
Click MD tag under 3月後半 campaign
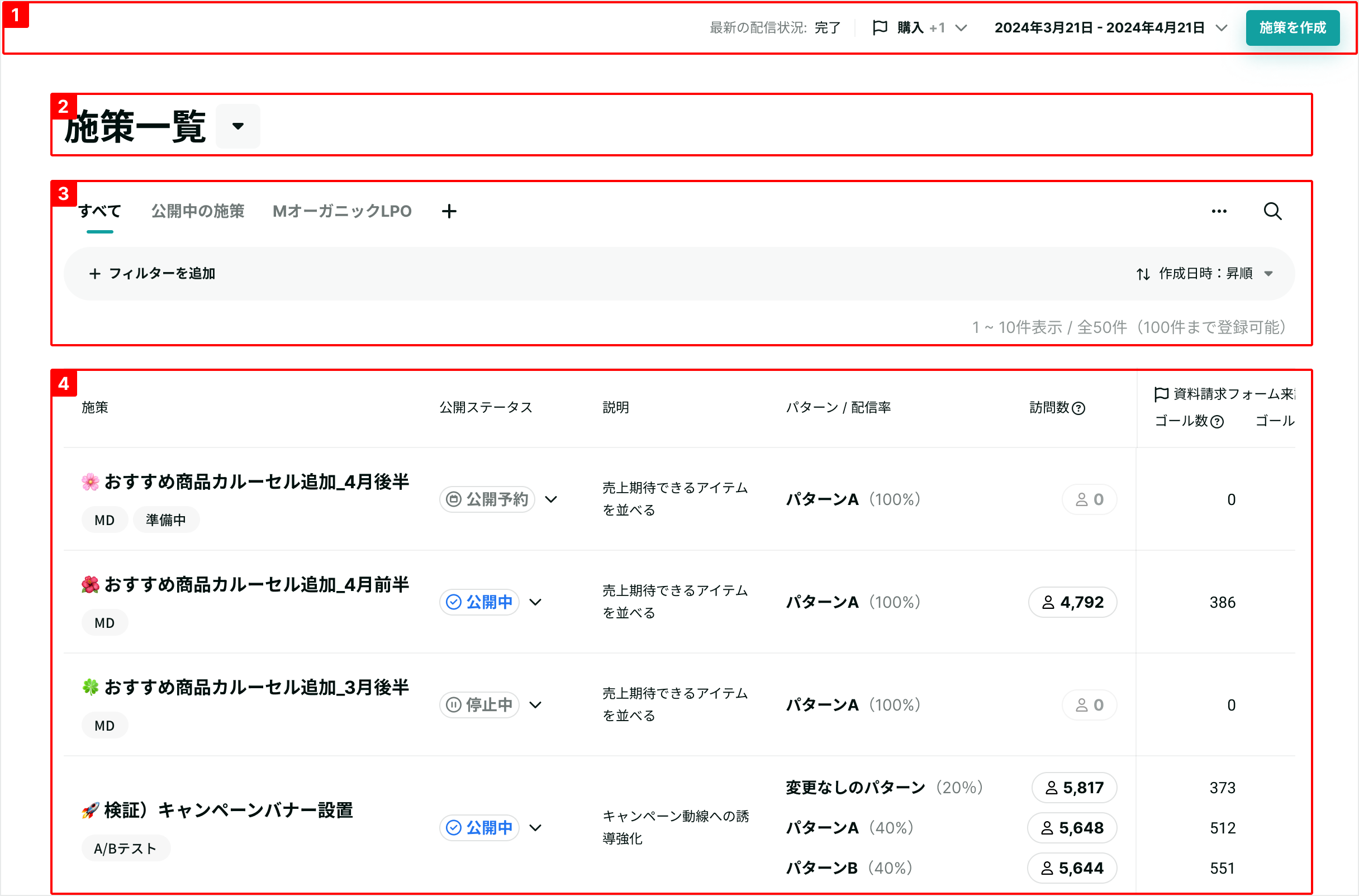(104, 726)
